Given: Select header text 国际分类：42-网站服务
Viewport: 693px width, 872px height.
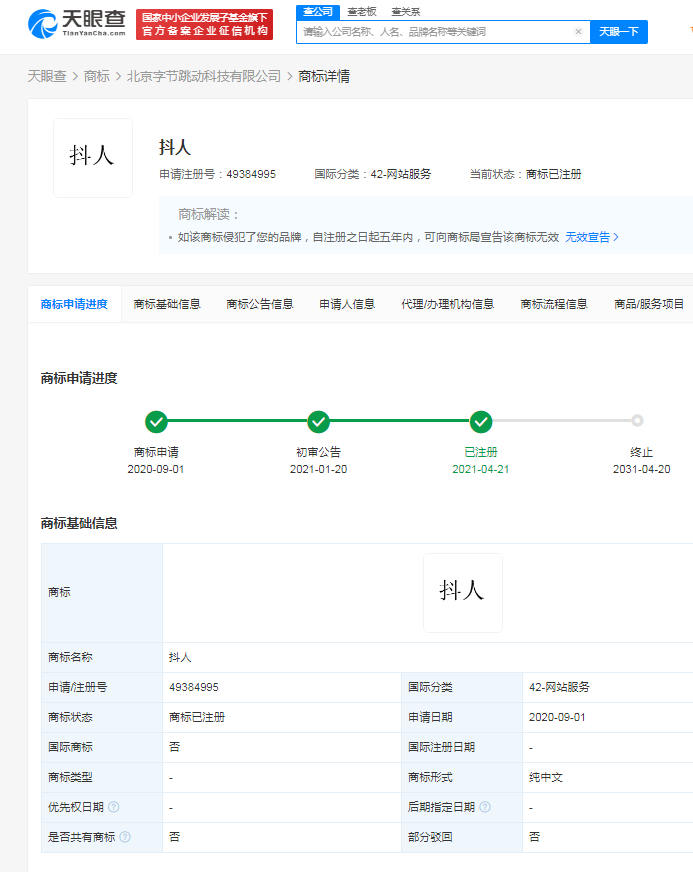Looking at the screenshot, I should 373,174.
